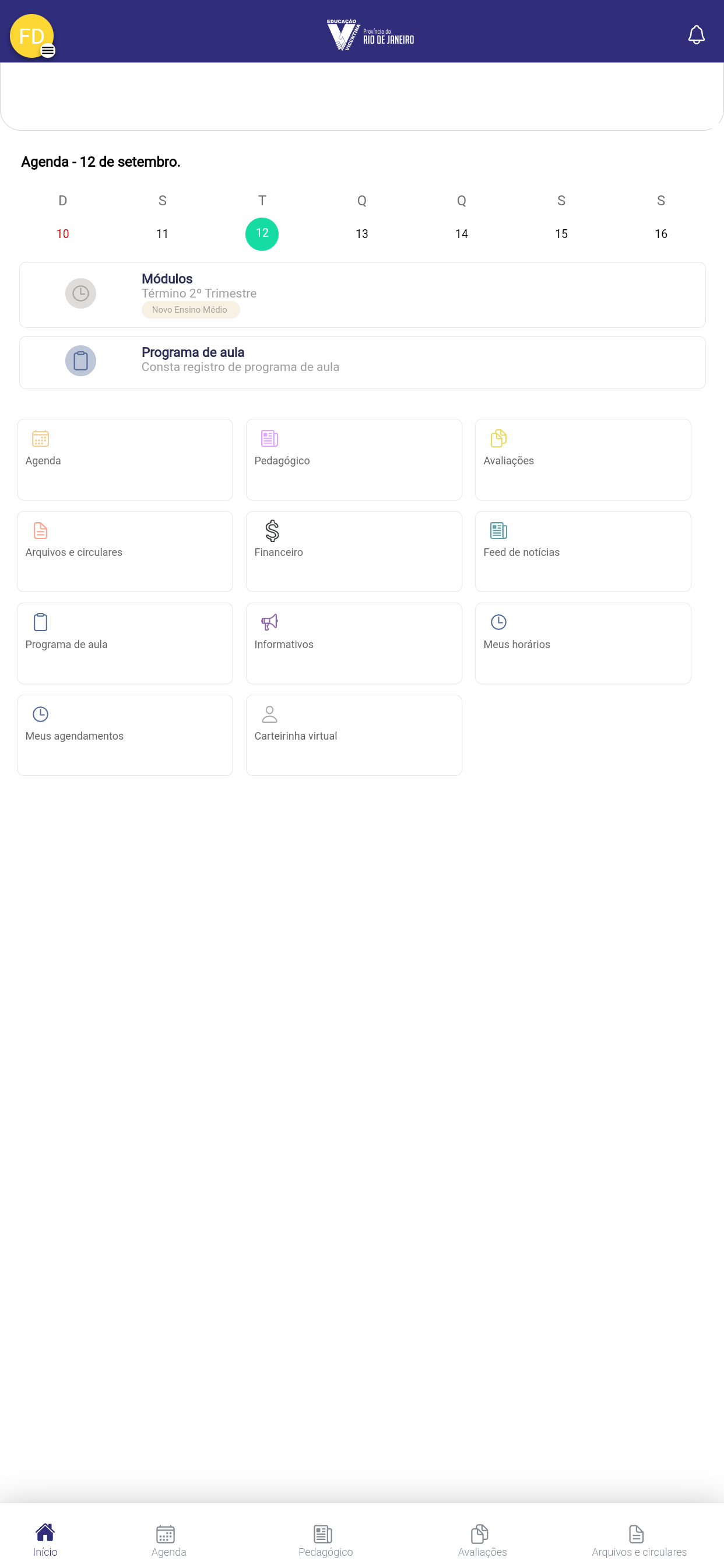Click Carteirinha virtual person icon
This screenshot has height=1568, width=724.
(269, 714)
